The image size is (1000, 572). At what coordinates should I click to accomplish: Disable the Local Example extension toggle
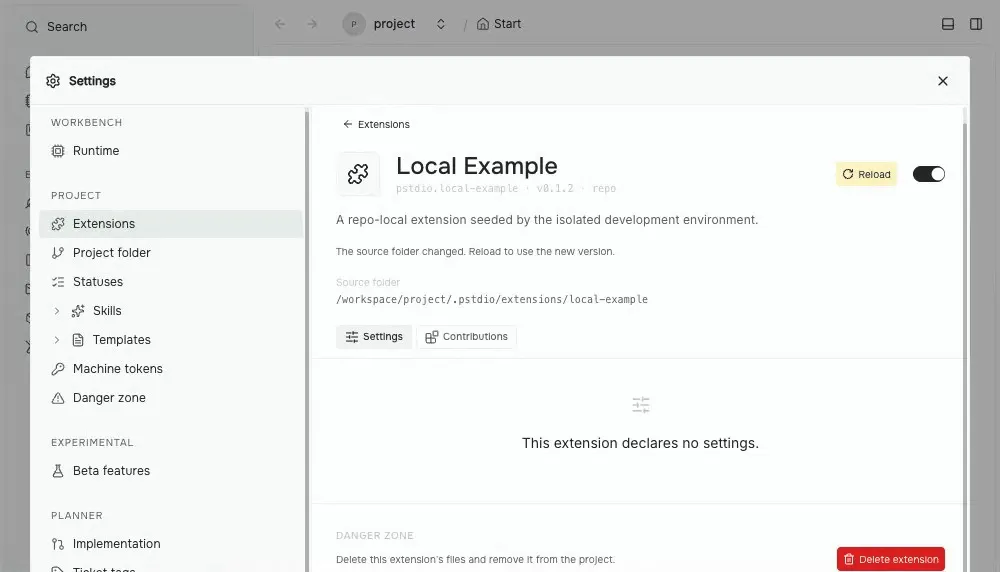[x=929, y=174]
